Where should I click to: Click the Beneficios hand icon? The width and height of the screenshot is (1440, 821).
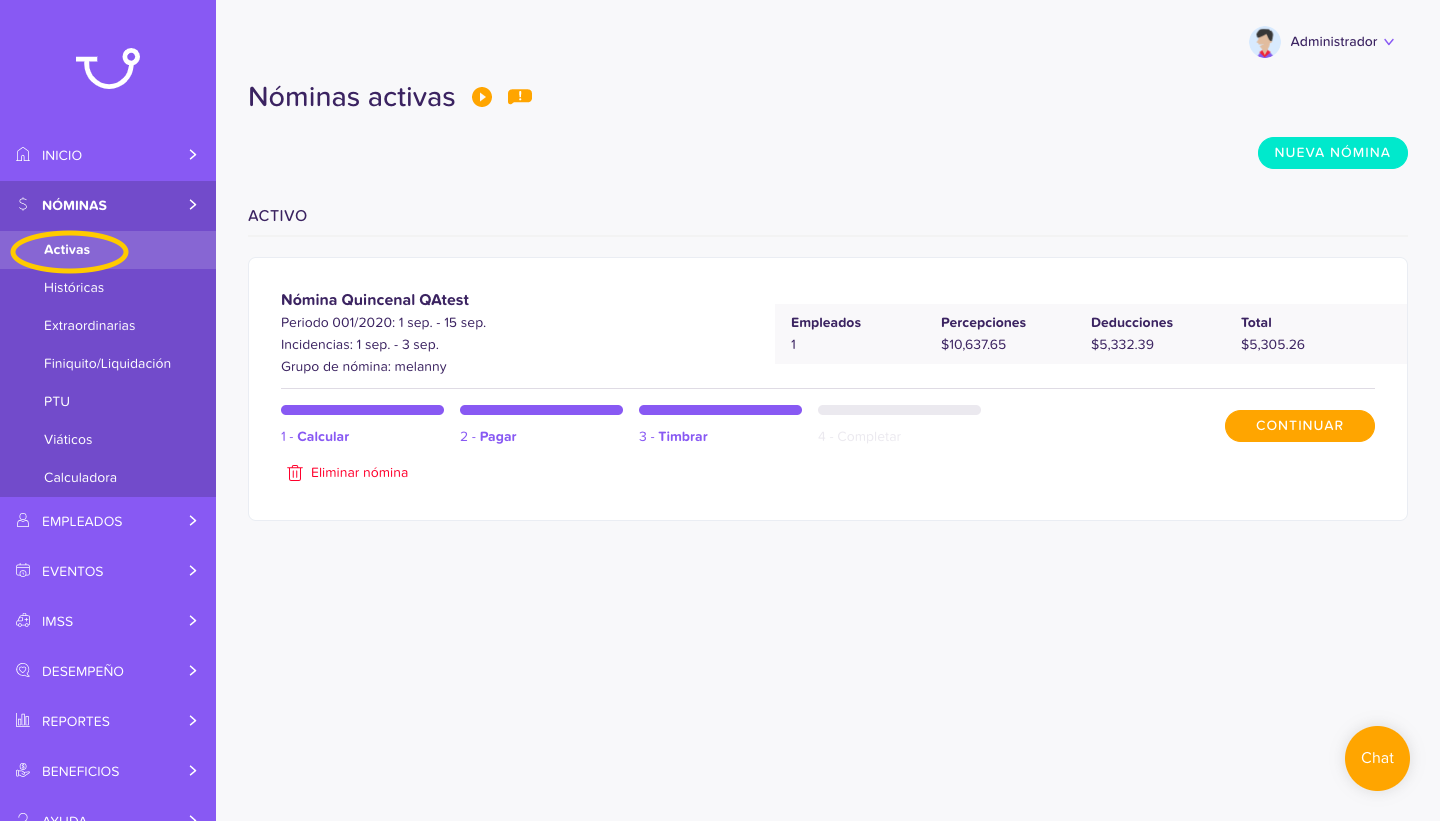(x=24, y=771)
